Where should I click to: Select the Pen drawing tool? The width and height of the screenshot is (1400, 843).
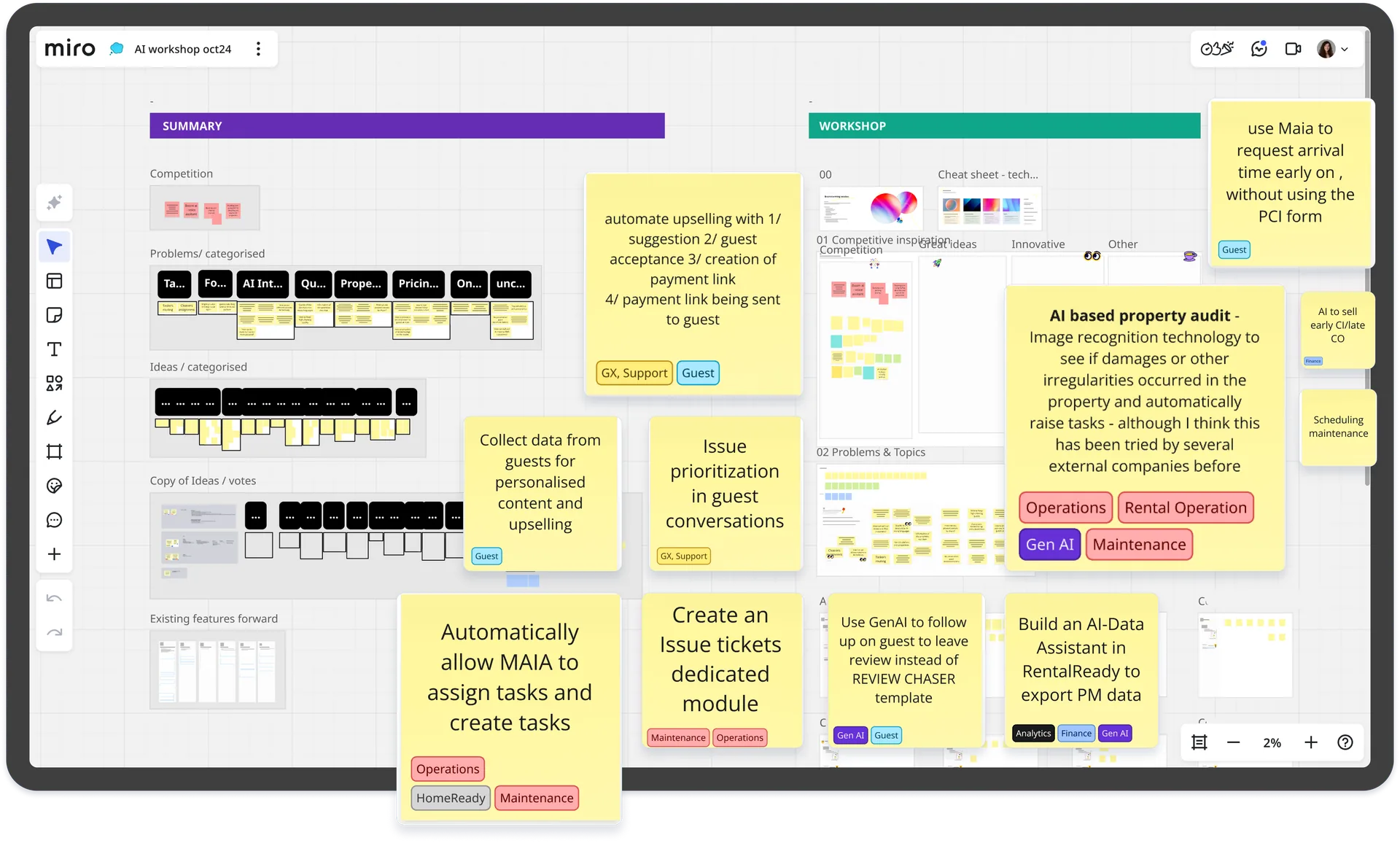[55, 418]
